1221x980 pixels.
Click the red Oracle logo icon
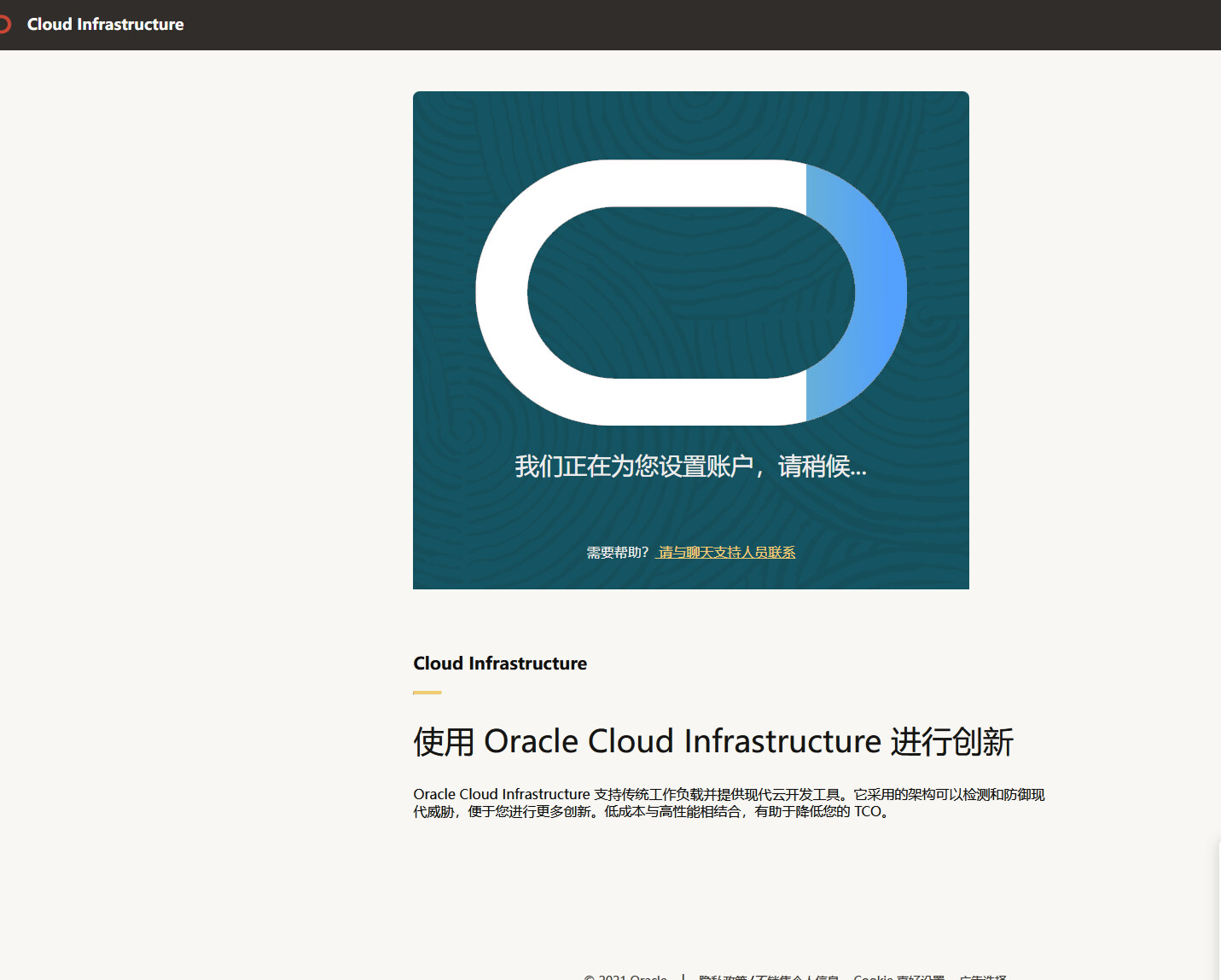tap(4, 24)
